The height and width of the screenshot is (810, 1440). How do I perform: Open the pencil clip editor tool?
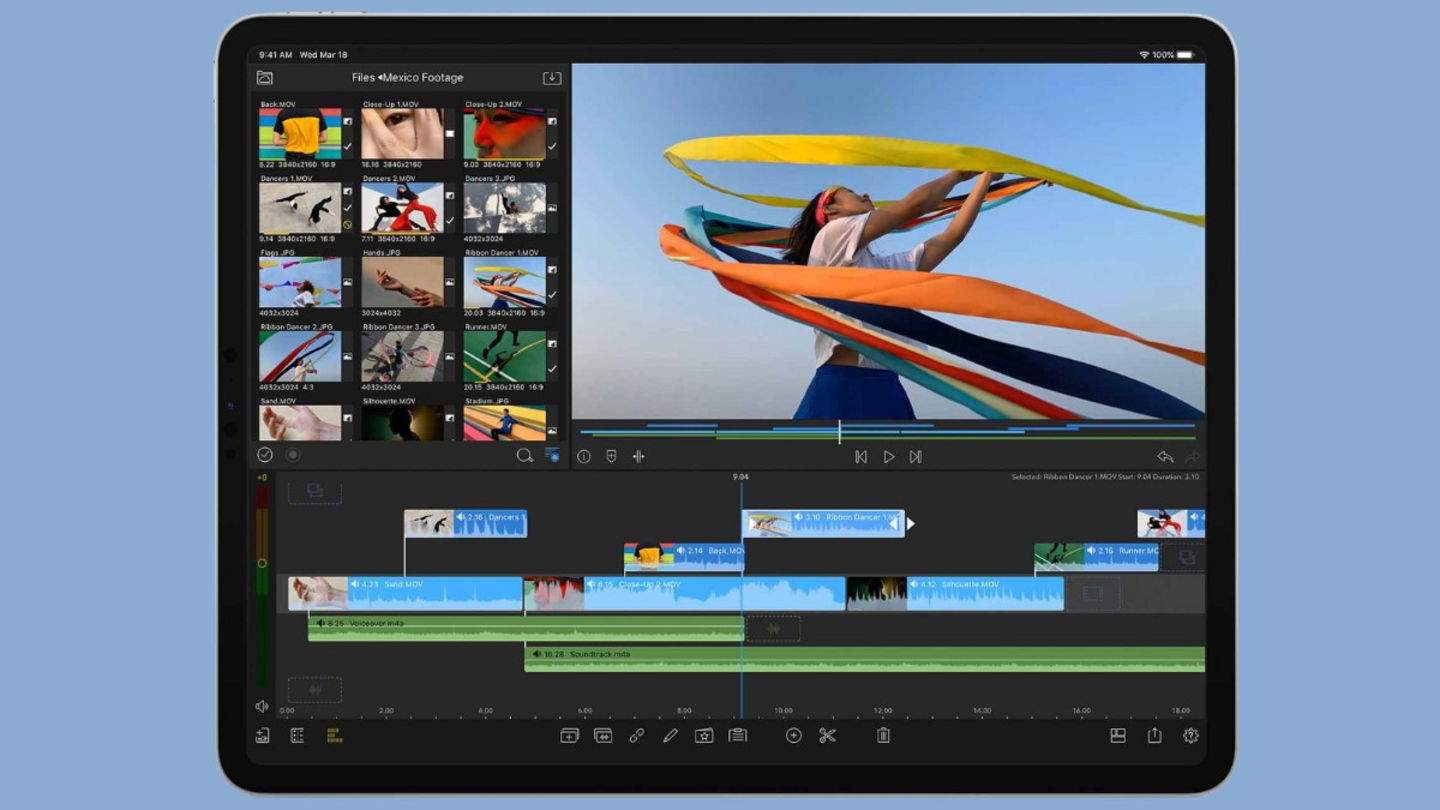[670, 737]
